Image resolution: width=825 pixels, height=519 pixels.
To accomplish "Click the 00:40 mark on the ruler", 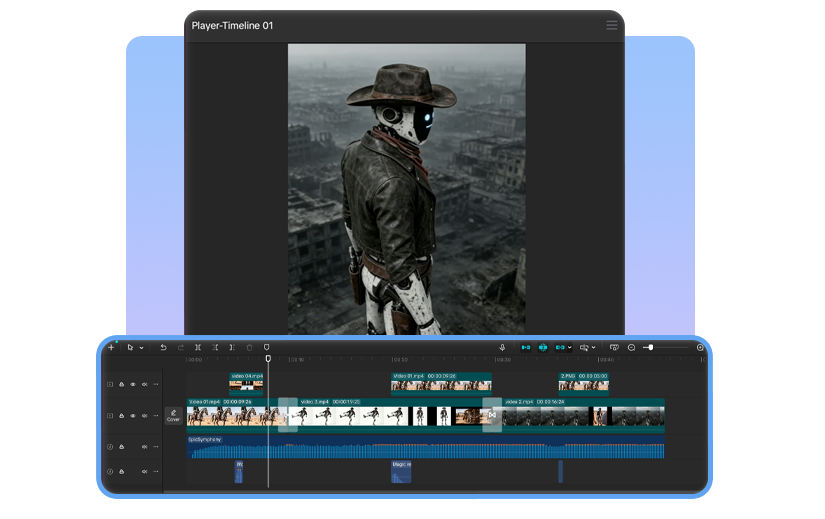I will 607,360.
